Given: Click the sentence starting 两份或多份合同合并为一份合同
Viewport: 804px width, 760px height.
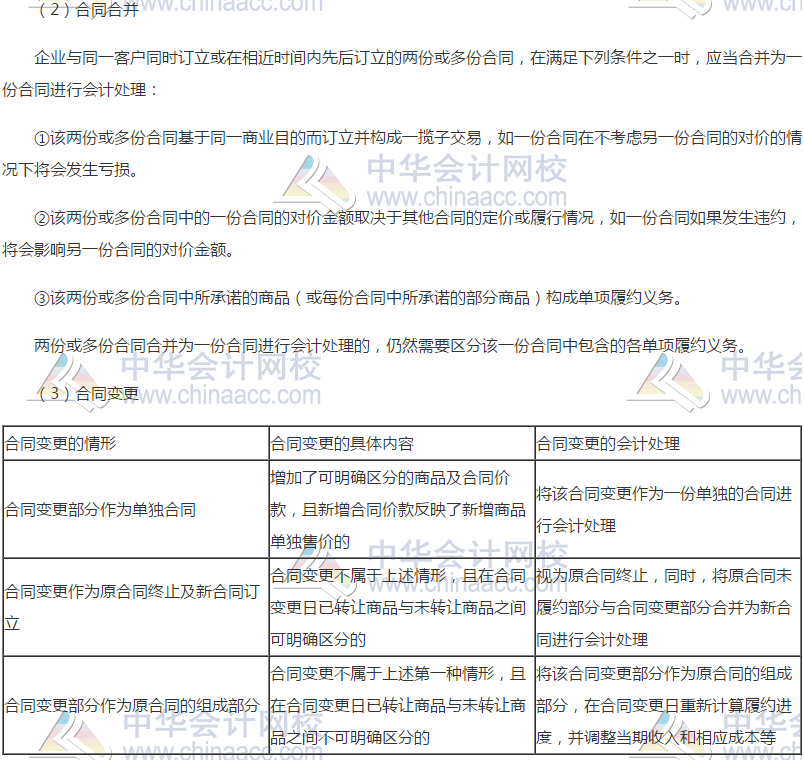Looking at the screenshot, I should pyautogui.click(x=388, y=346).
